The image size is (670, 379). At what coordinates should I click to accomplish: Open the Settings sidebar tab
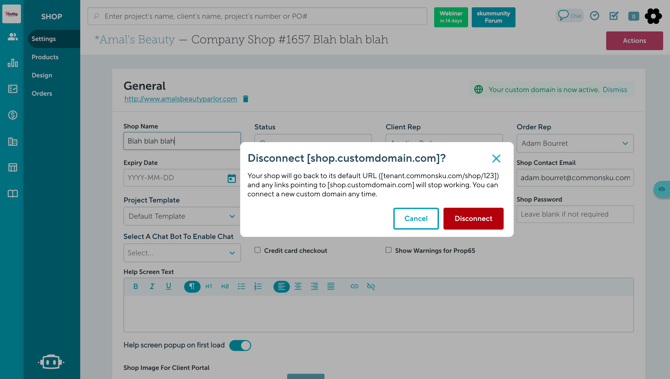53,39
